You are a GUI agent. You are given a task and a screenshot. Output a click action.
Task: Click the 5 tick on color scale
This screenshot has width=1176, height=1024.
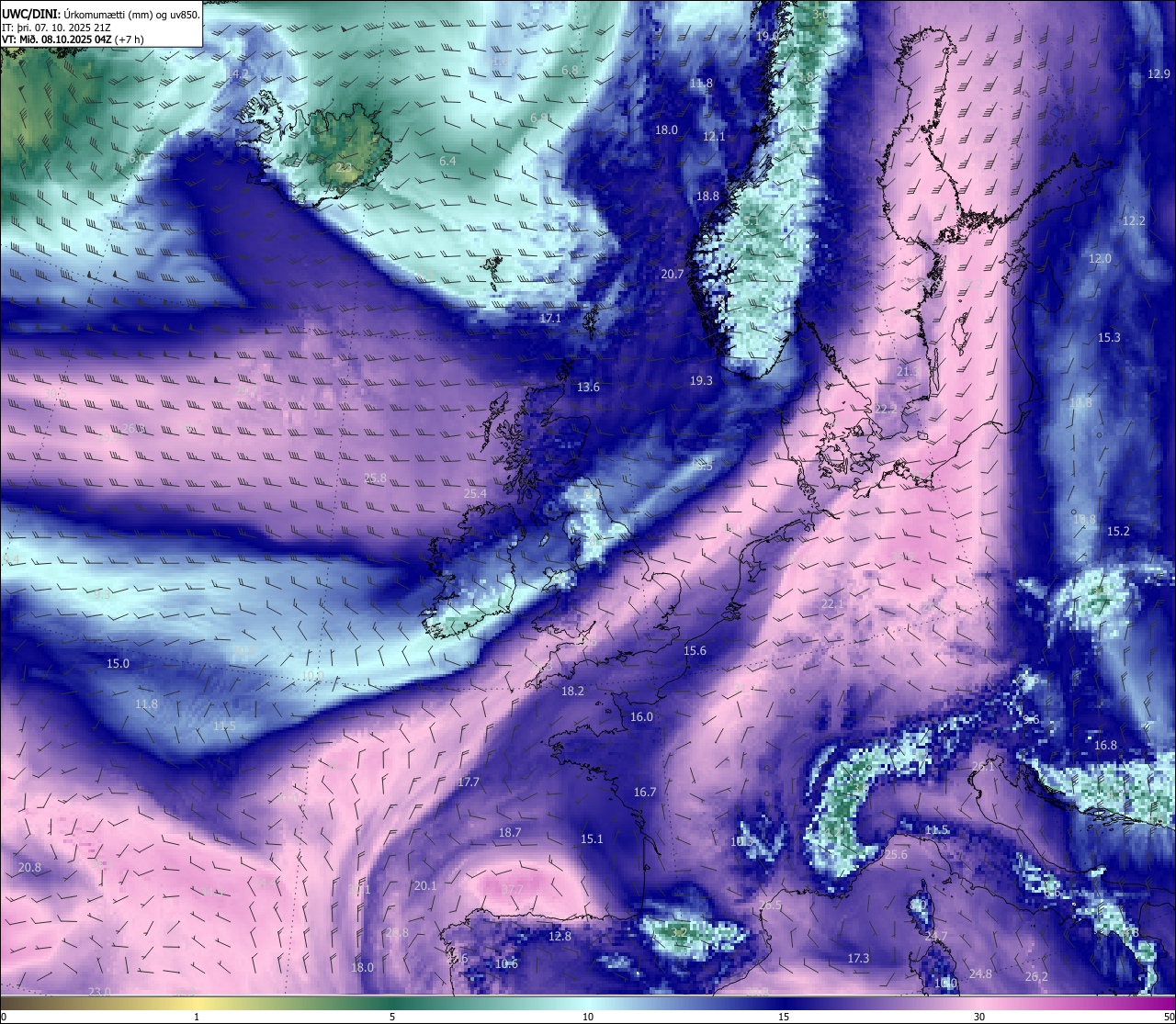392,1017
